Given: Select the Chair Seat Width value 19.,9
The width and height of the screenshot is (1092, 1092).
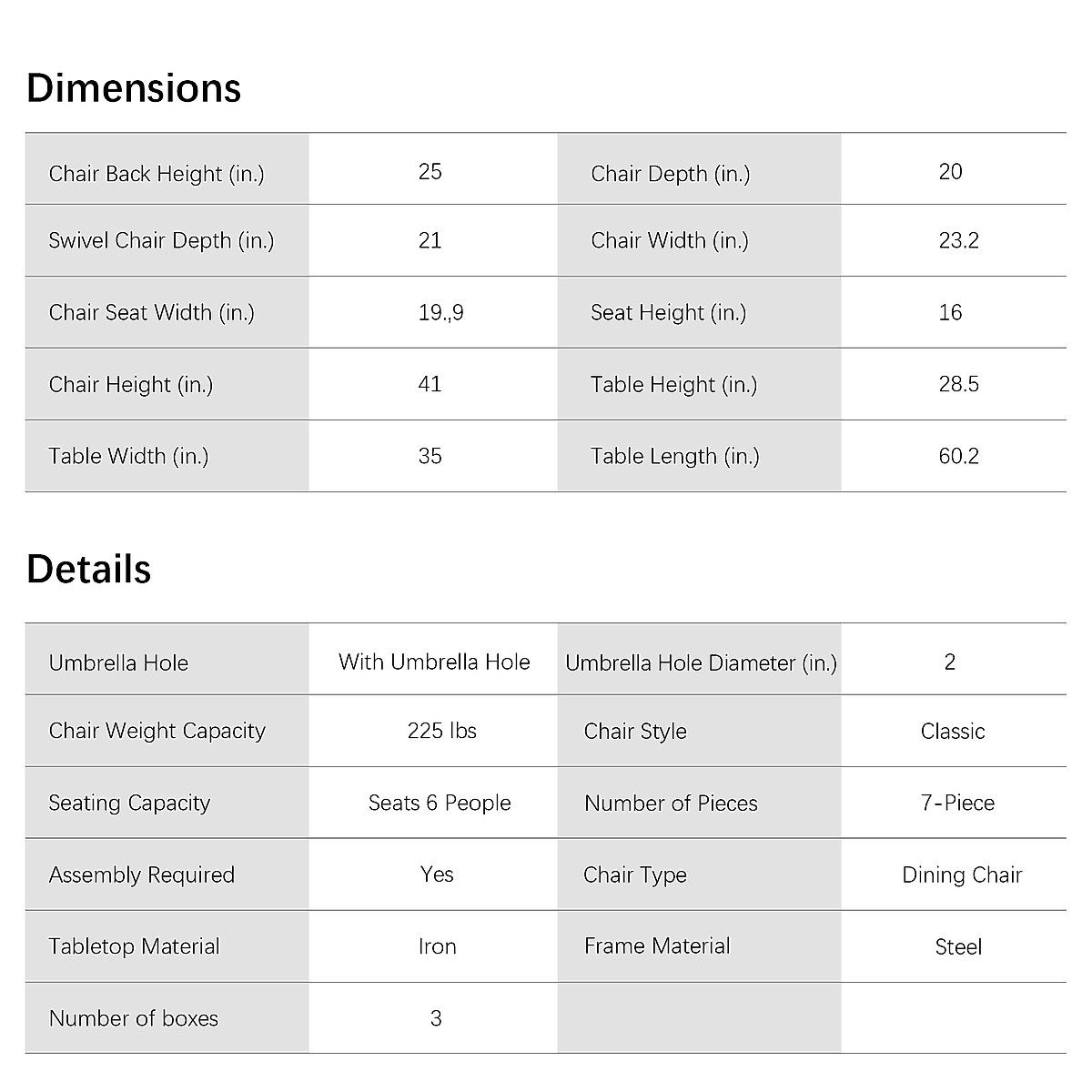Looking at the screenshot, I should (x=440, y=312).
